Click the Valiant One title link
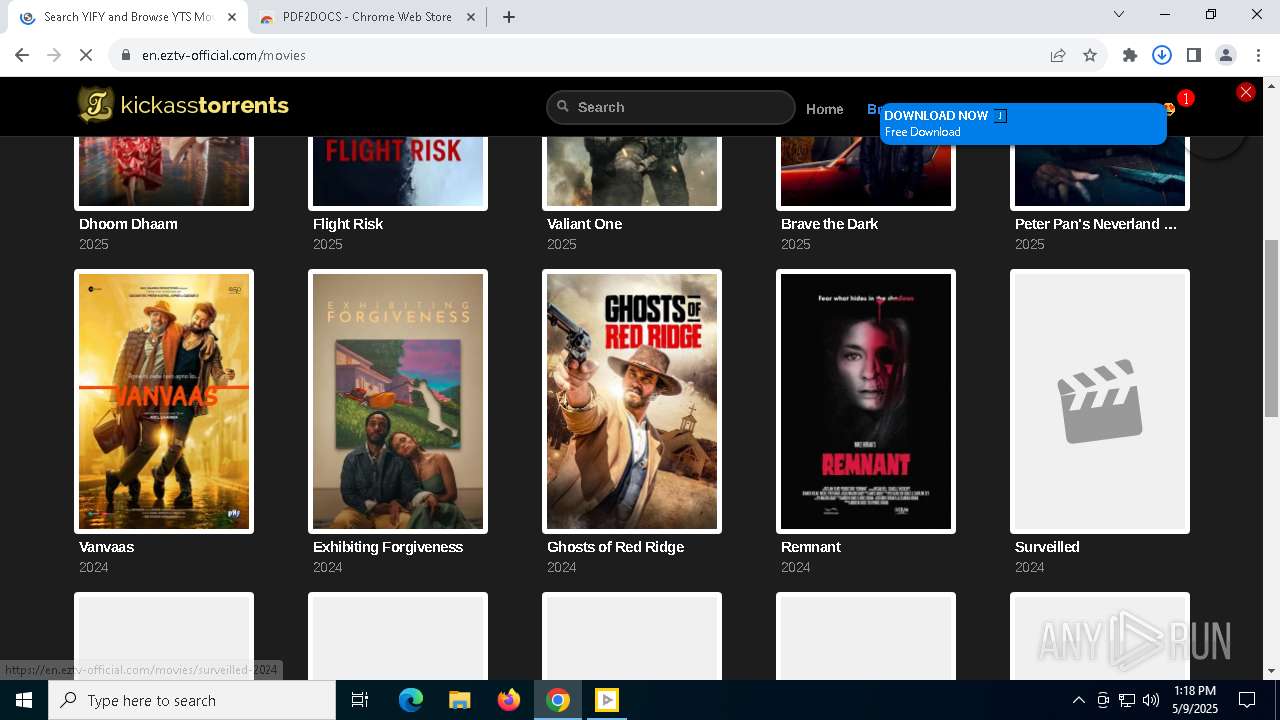 584,224
